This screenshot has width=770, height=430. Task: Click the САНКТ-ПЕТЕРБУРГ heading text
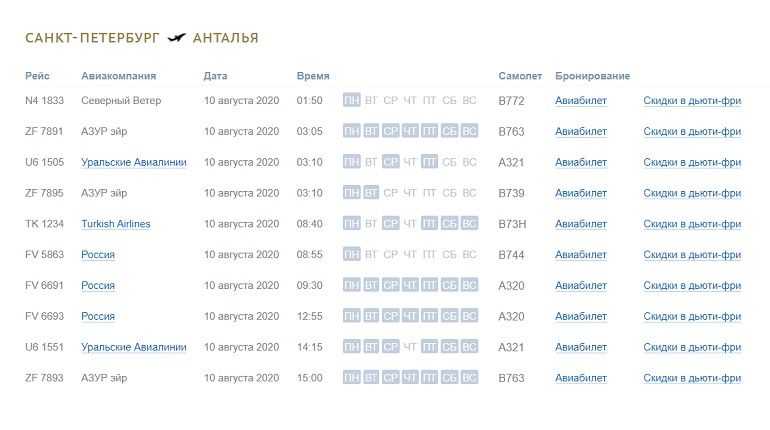[92, 38]
